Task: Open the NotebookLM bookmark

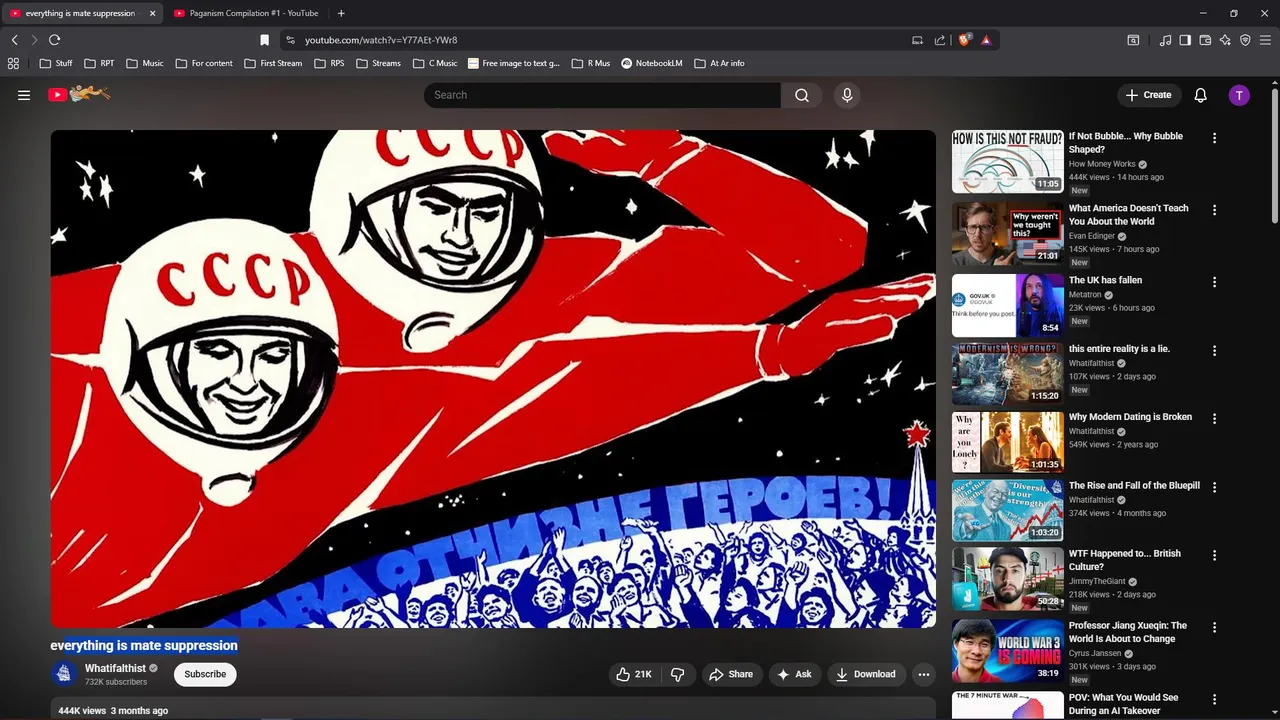Action: [652, 63]
